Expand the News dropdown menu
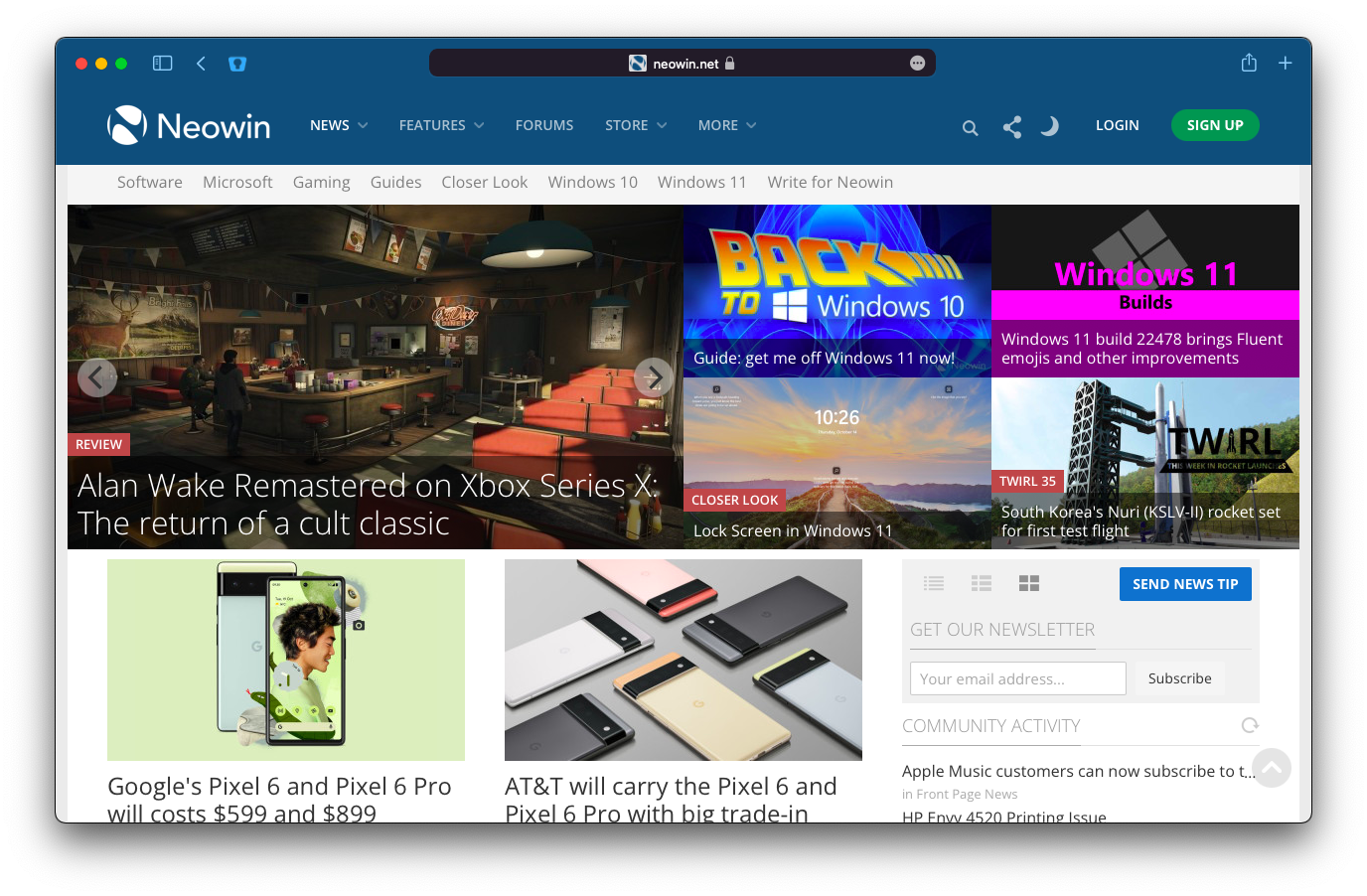This screenshot has height=896, width=1367. (339, 125)
